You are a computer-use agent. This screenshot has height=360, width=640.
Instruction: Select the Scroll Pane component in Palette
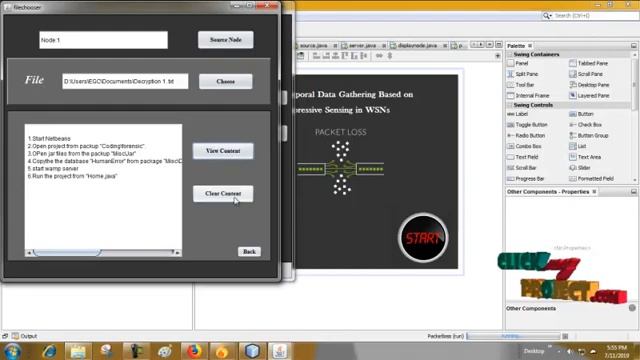click(x=586, y=74)
